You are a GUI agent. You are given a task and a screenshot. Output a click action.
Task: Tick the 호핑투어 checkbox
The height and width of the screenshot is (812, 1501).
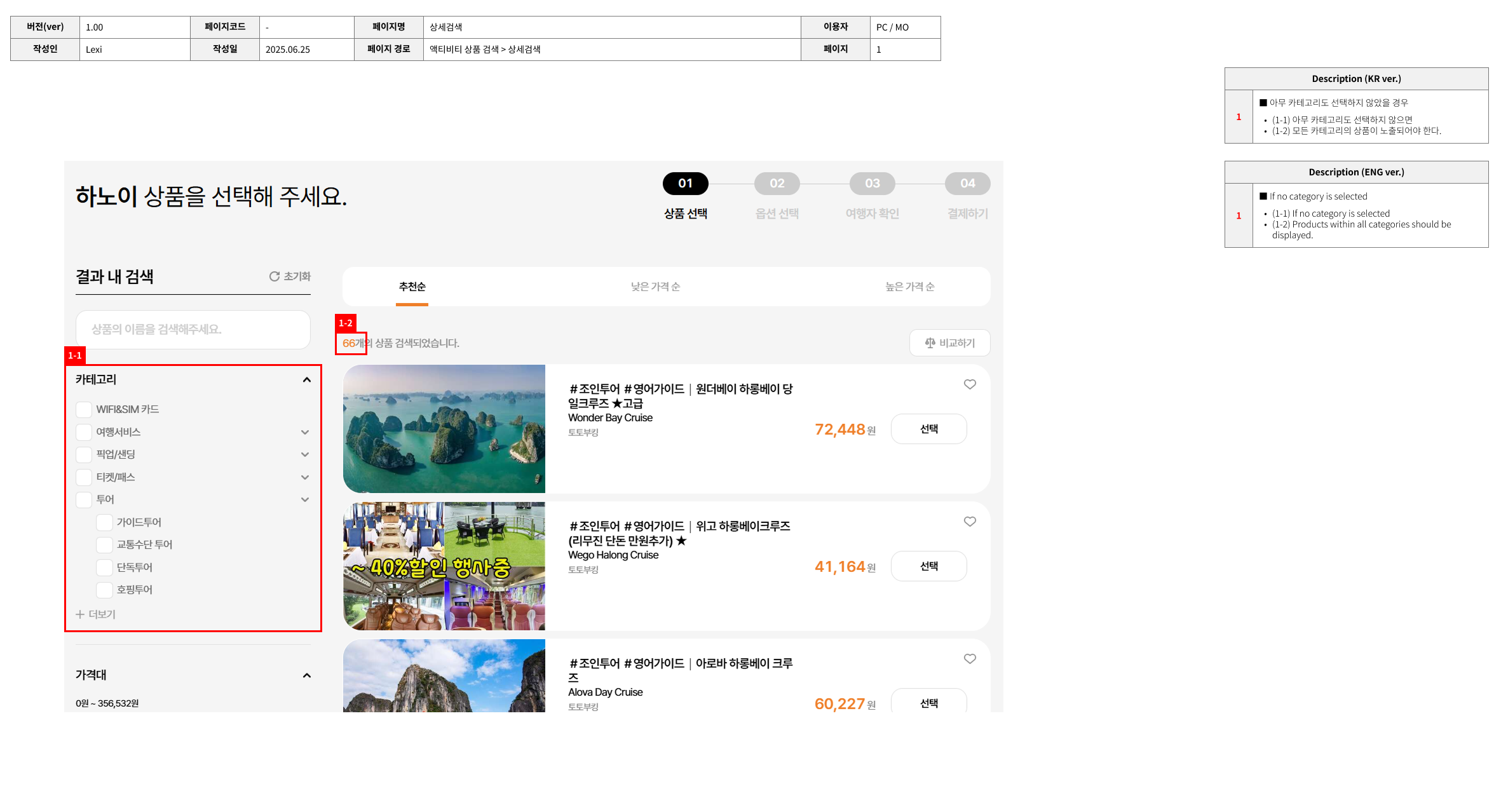(x=104, y=590)
